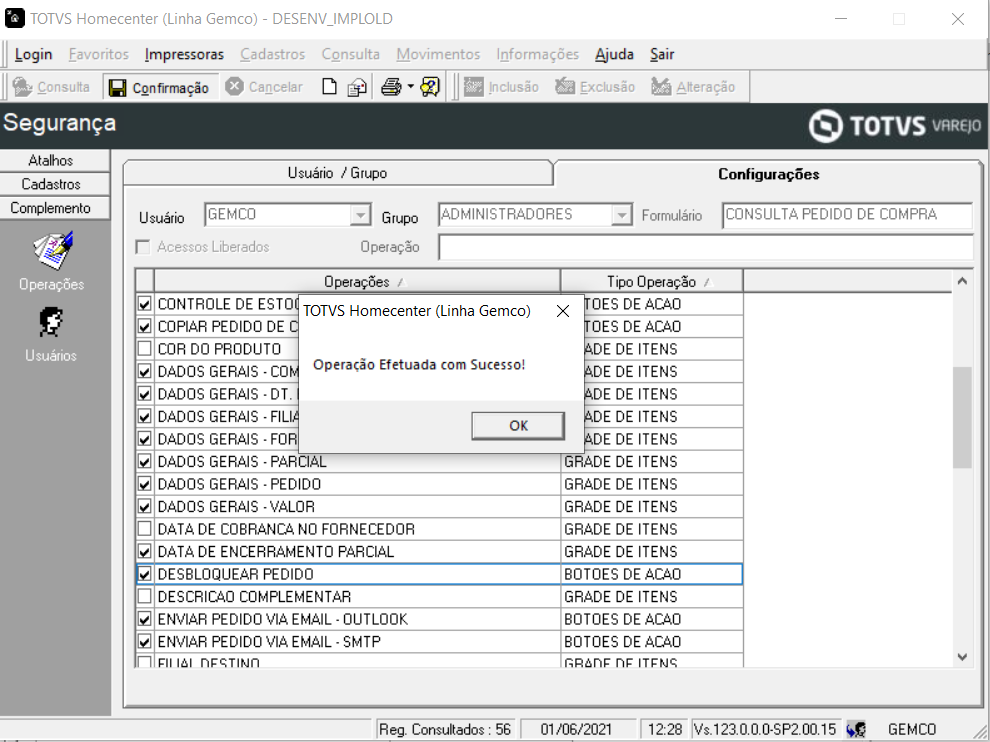Click the Consulta toolbar icon
This screenshot has height=742, width=990.
coord(23,87)
